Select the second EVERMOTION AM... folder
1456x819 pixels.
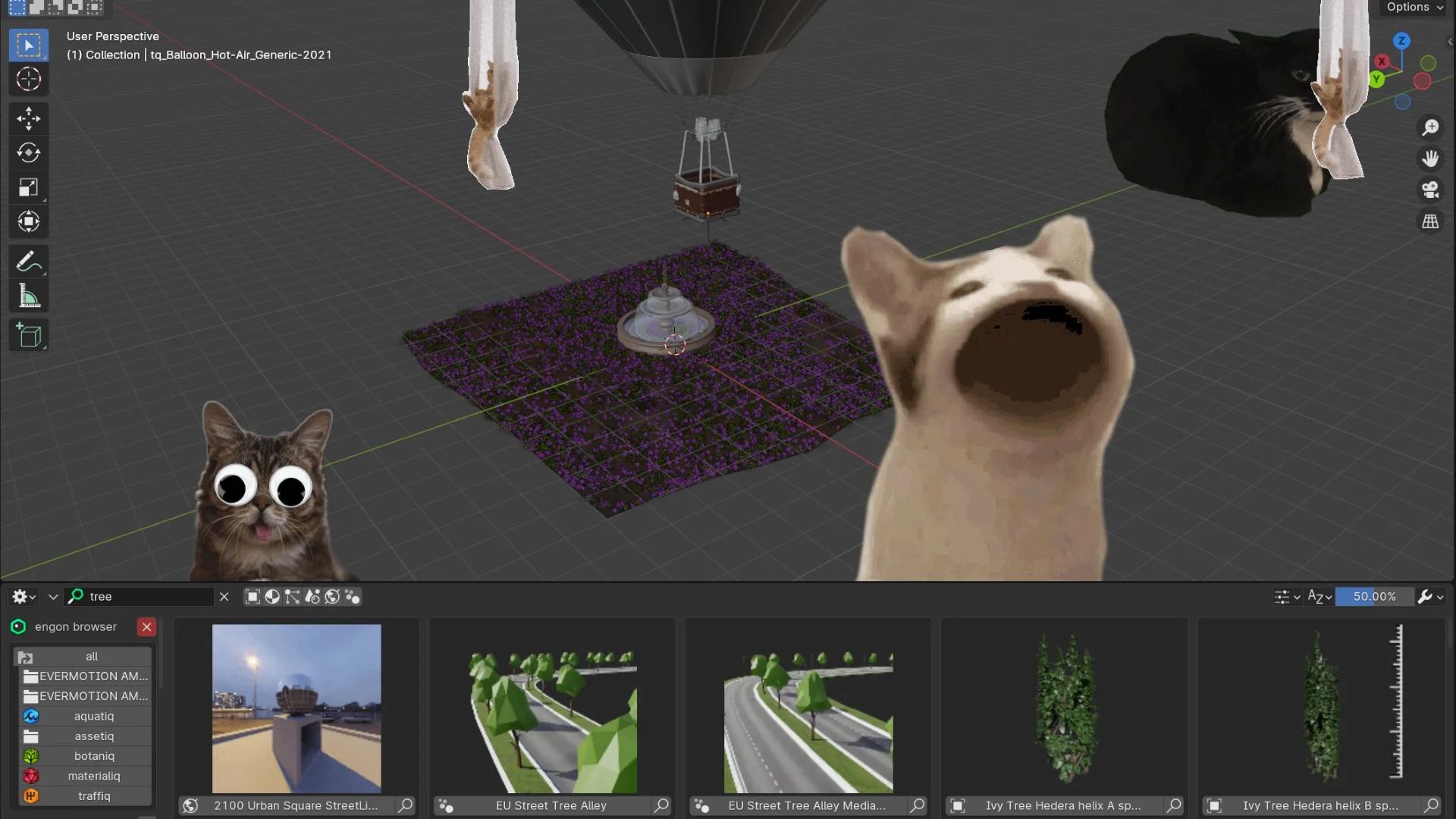(86, 696)
